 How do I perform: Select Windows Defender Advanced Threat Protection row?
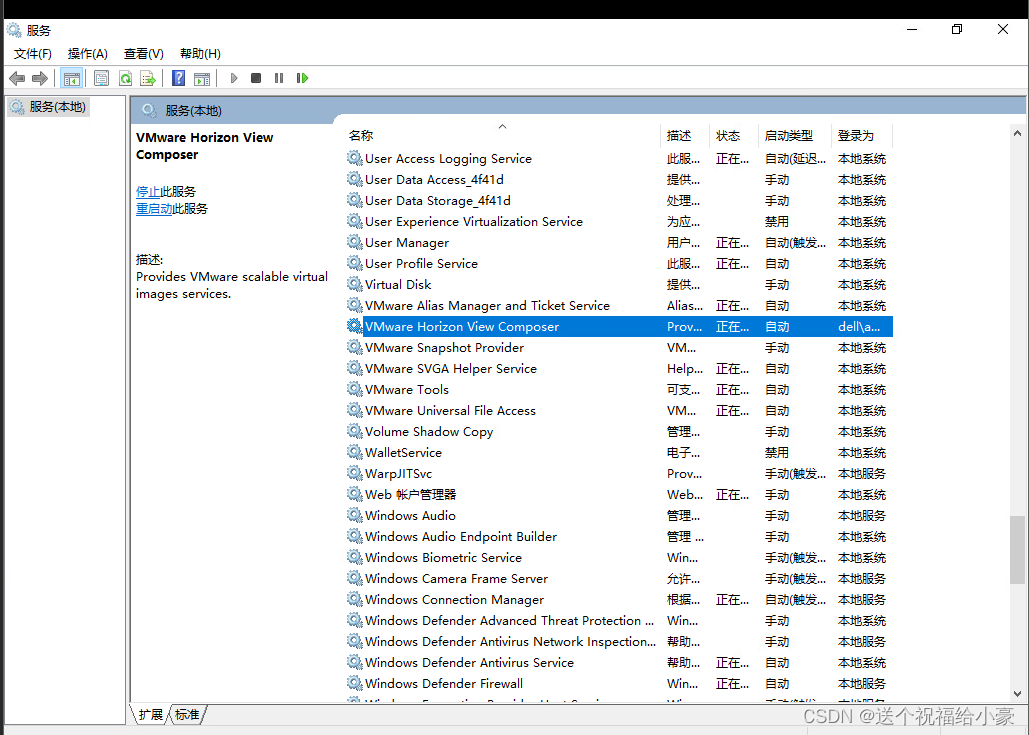pos(620,620)
